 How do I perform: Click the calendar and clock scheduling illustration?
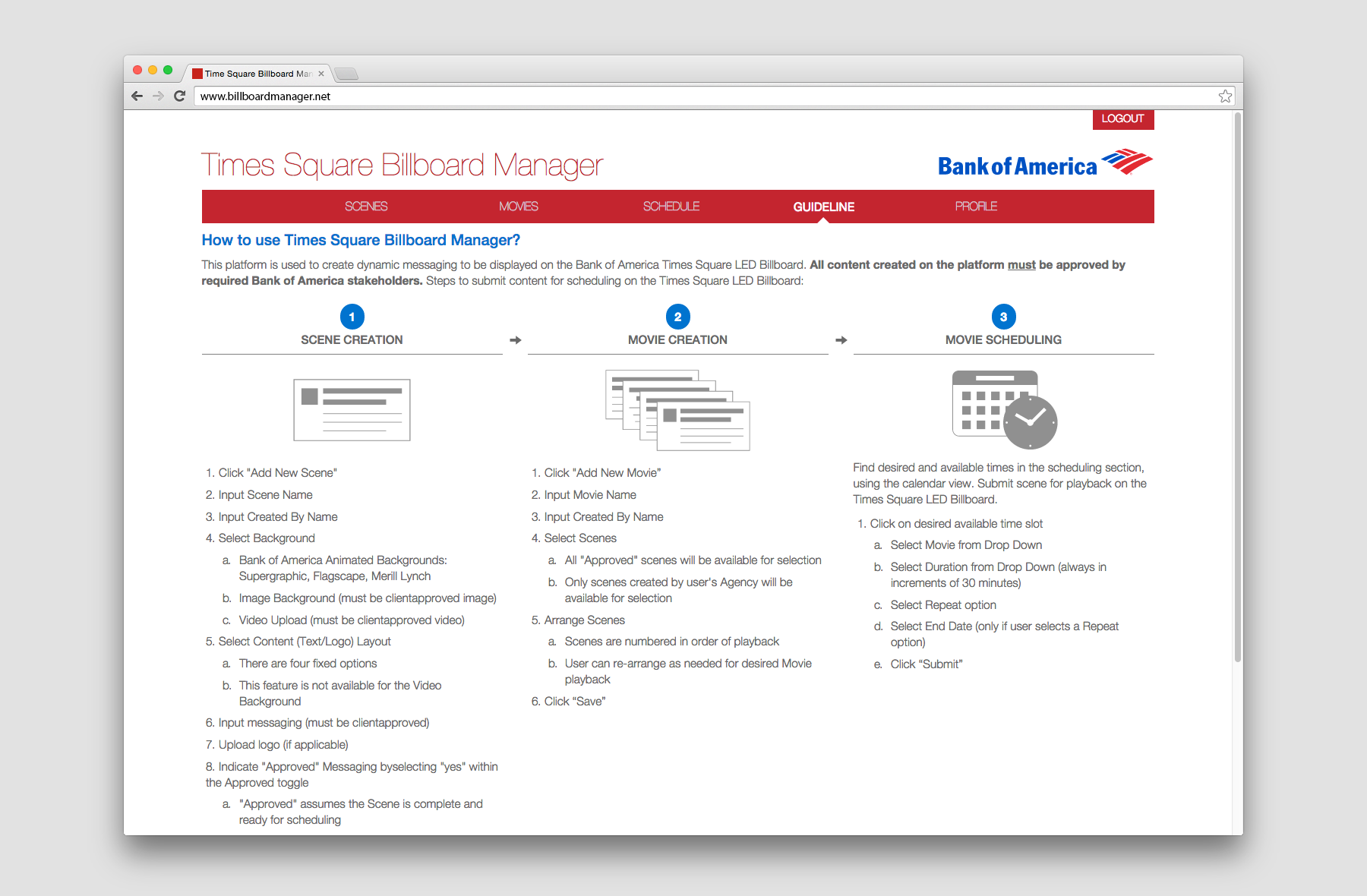coord(1004,410)
